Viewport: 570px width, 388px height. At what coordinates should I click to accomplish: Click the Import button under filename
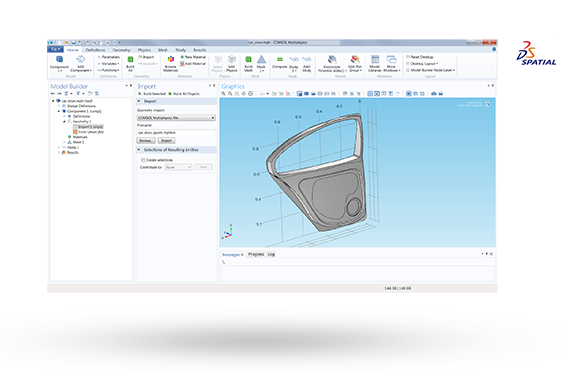pyautogui.click(x=166, y=140)
